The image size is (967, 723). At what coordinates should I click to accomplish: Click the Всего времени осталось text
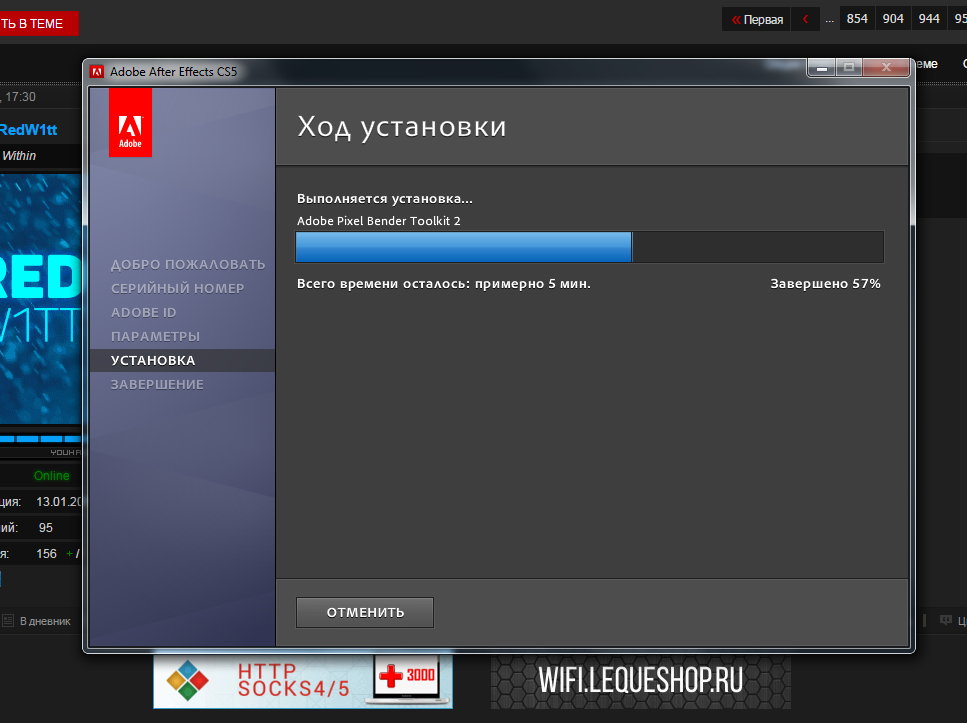point(444,284)
